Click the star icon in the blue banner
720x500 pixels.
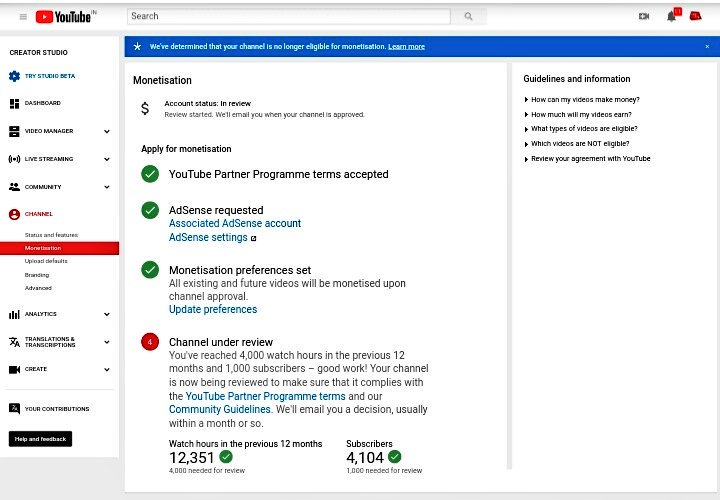[137, 46]
